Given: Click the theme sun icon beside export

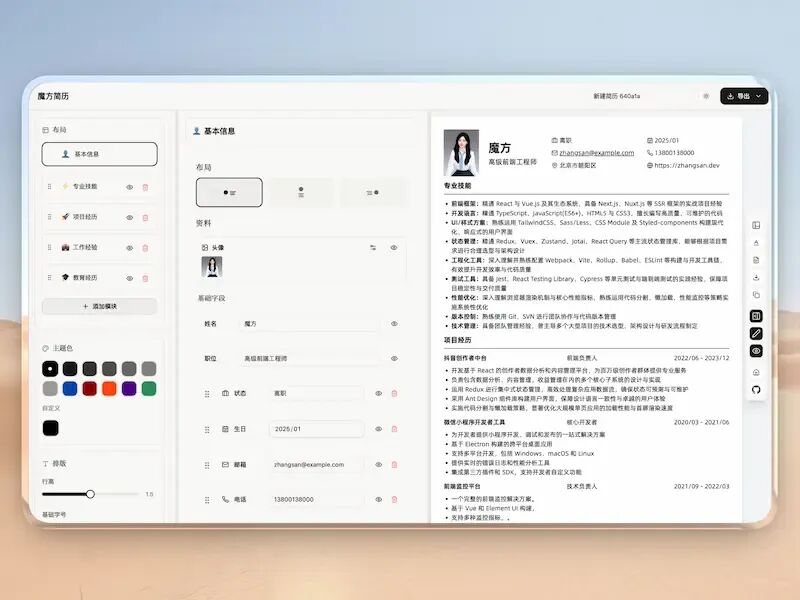Looking at the screenshot, I should (x=706, y=96).
